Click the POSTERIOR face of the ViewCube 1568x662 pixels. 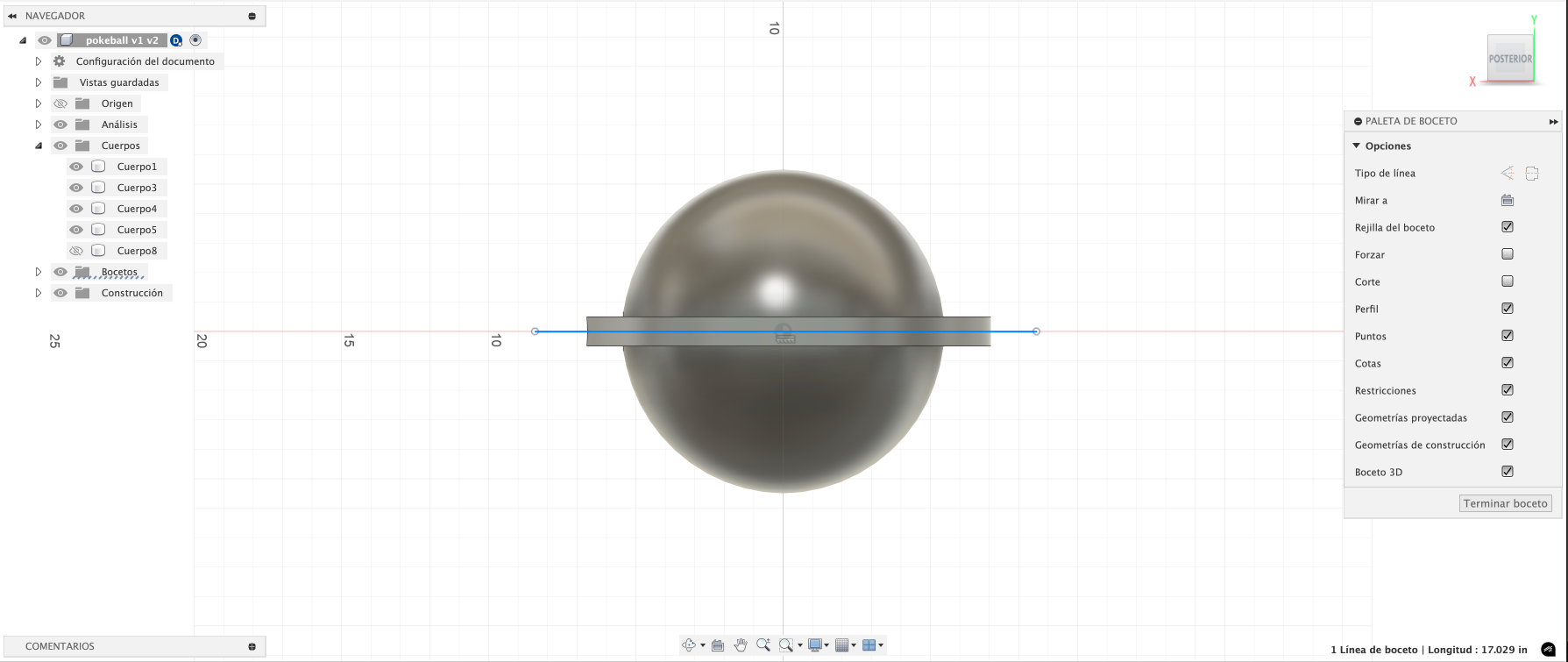[x=1510, y=59]
